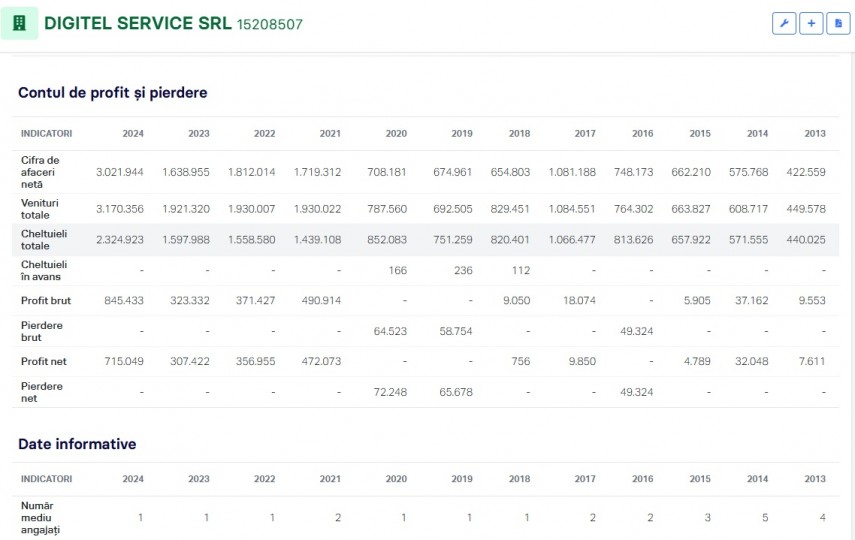Click the Contul de profit și pierdere heading
Image resolution: width=855 pixels, height=540 pixels.
pos(113,93)
